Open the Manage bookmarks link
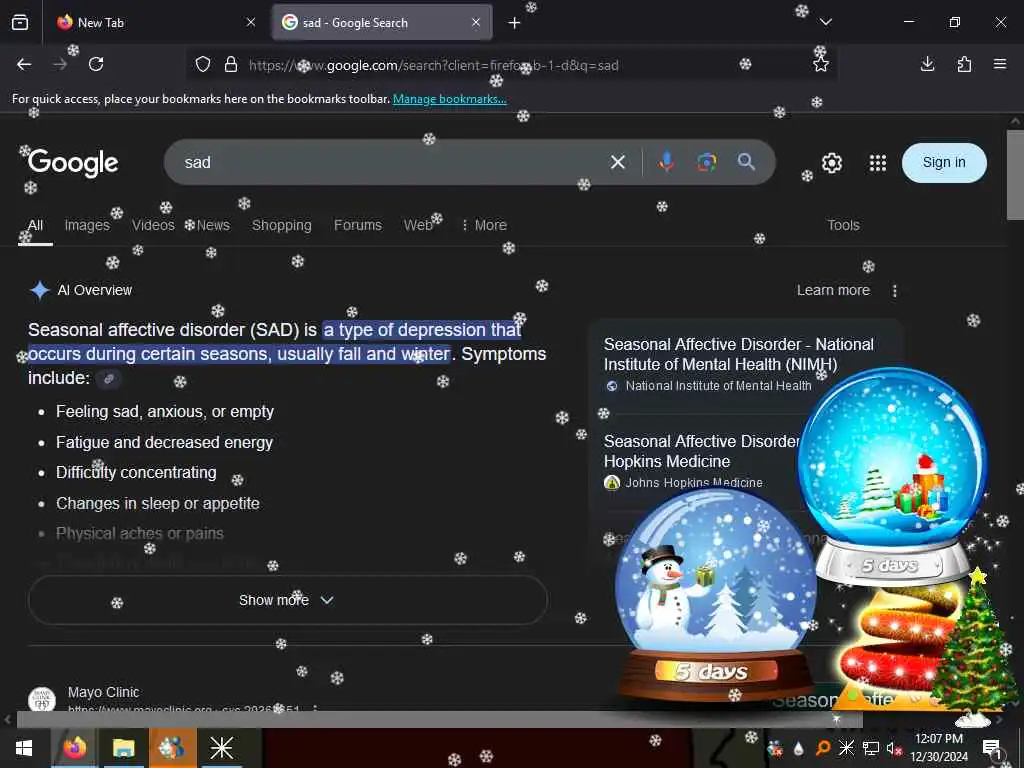The image size is (1024, 768). [x=449, y=99]
